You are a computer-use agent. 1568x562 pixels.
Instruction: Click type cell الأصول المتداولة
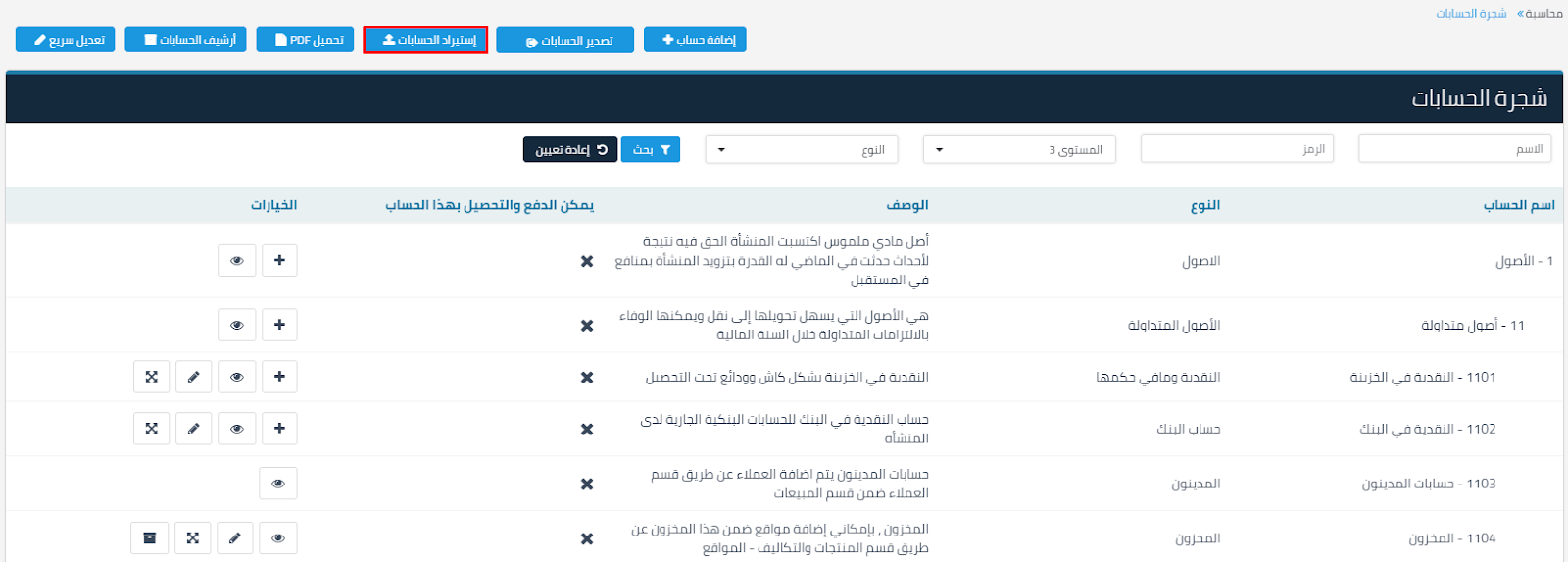[1174, 325]
